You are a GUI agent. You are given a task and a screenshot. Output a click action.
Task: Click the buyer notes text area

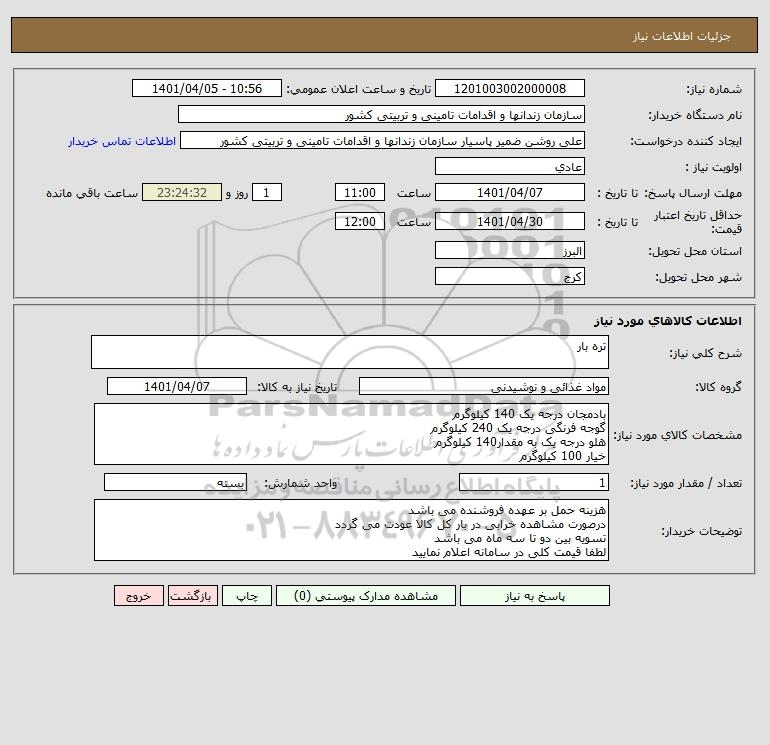(x=351, y=530)
